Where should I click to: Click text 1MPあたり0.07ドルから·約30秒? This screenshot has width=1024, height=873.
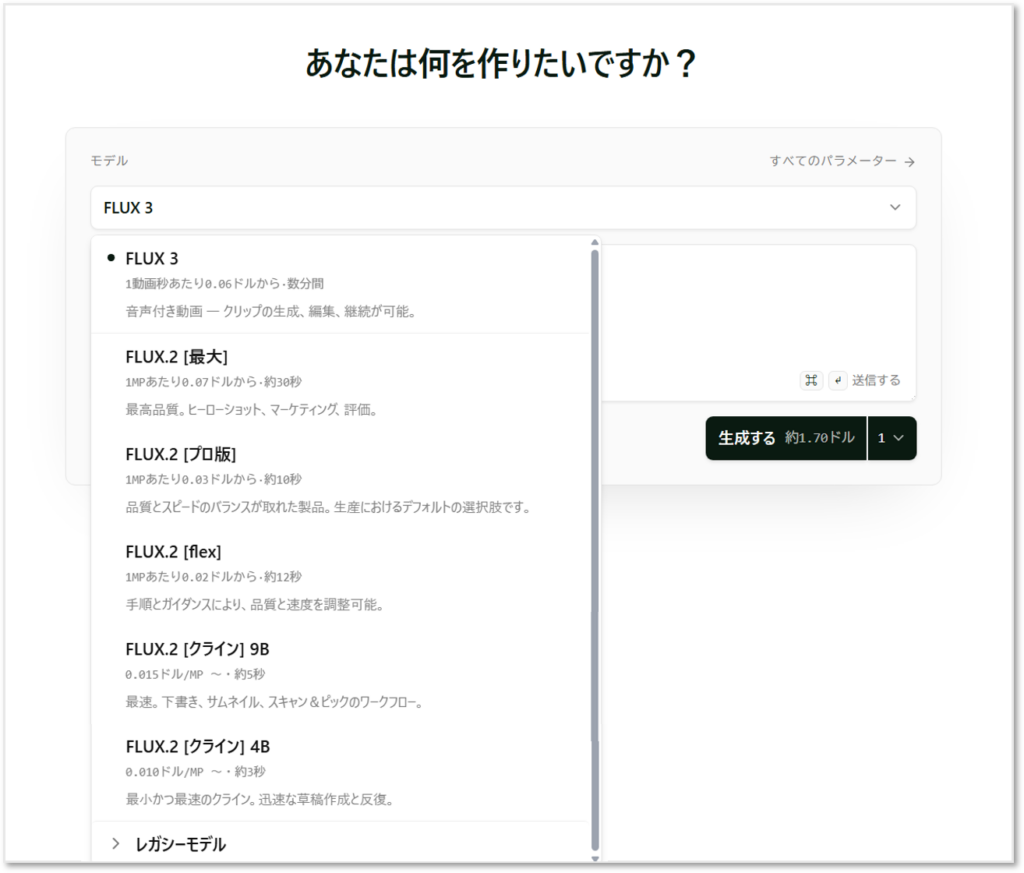pos(214,382)
